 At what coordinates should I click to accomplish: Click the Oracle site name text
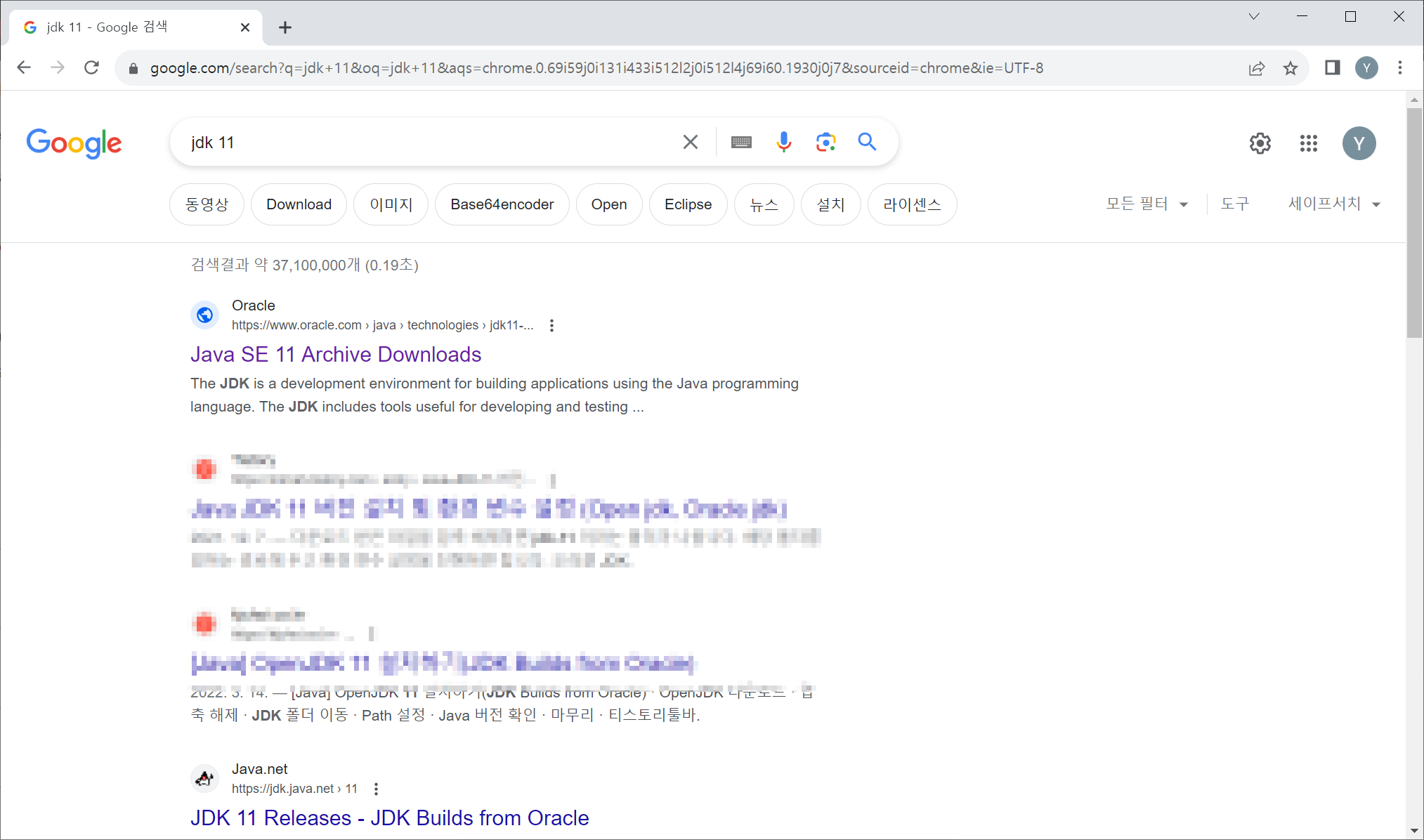click(254, 306)
